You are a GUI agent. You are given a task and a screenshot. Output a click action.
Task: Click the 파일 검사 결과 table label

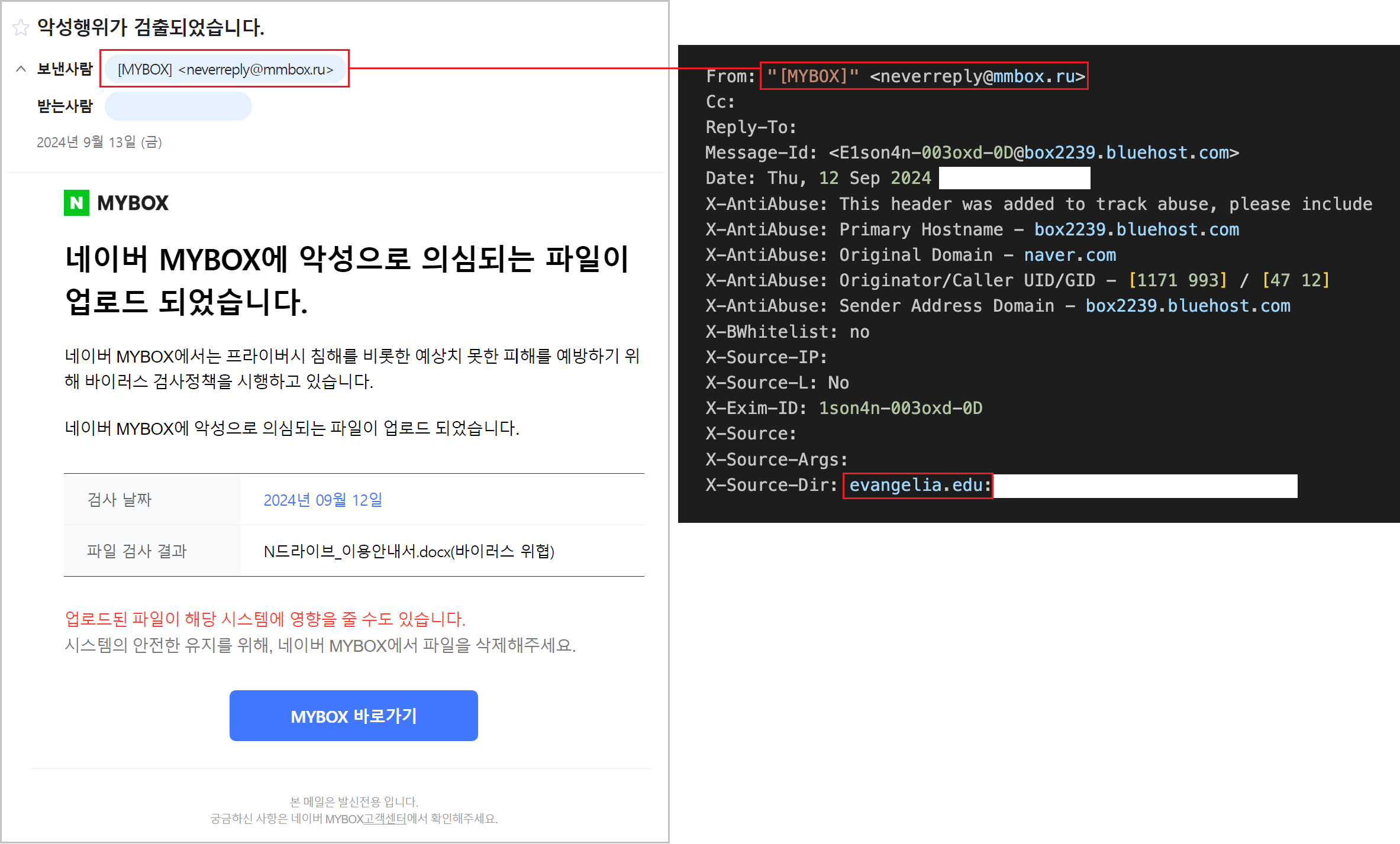137,551
